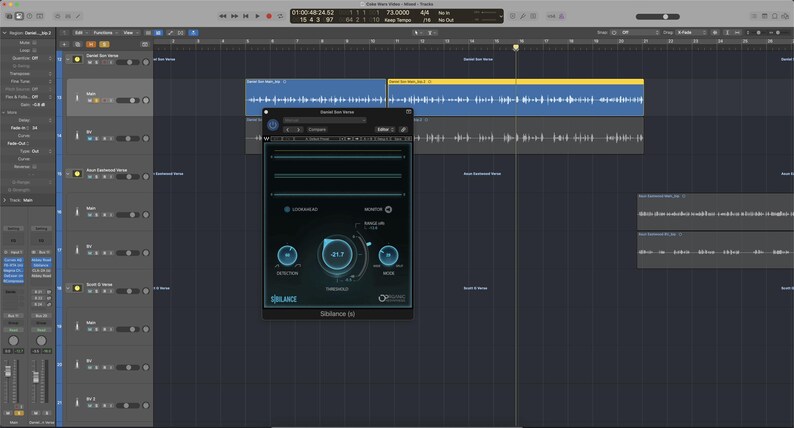Open the Functions menu
The image size is (794, 428).
105,32
